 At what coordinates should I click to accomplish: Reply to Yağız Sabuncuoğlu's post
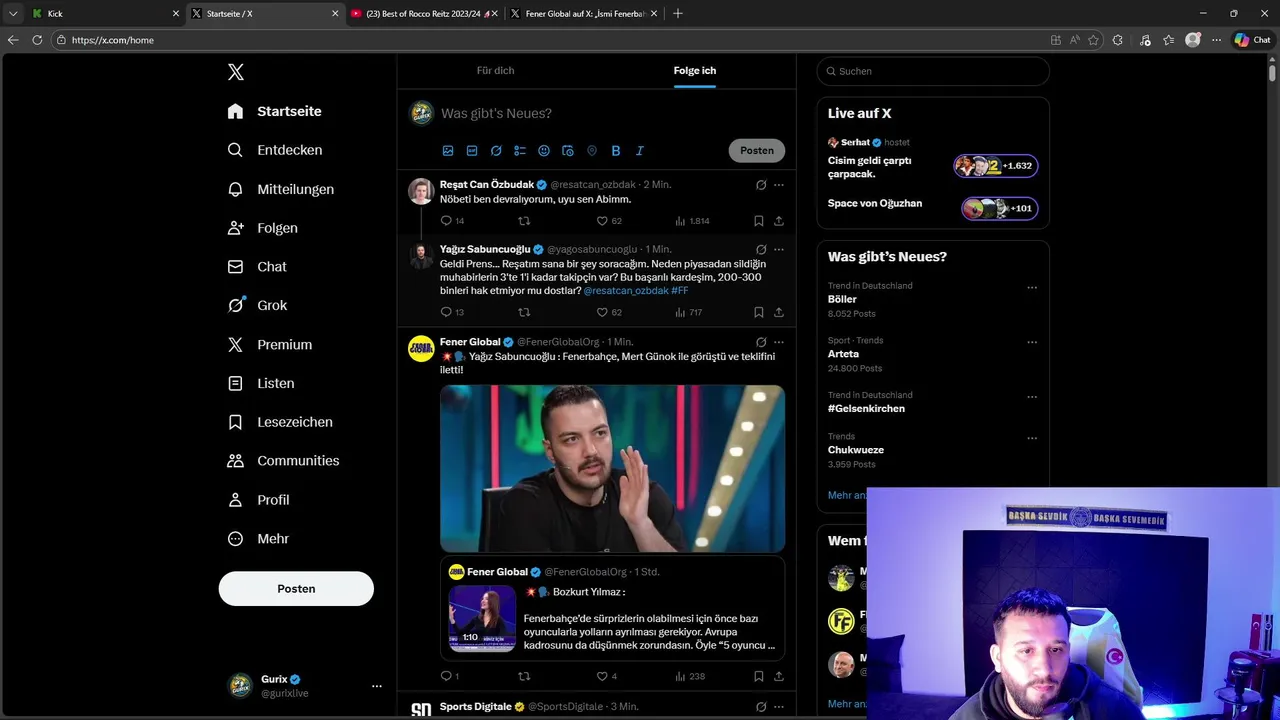(x=446, y=312)
